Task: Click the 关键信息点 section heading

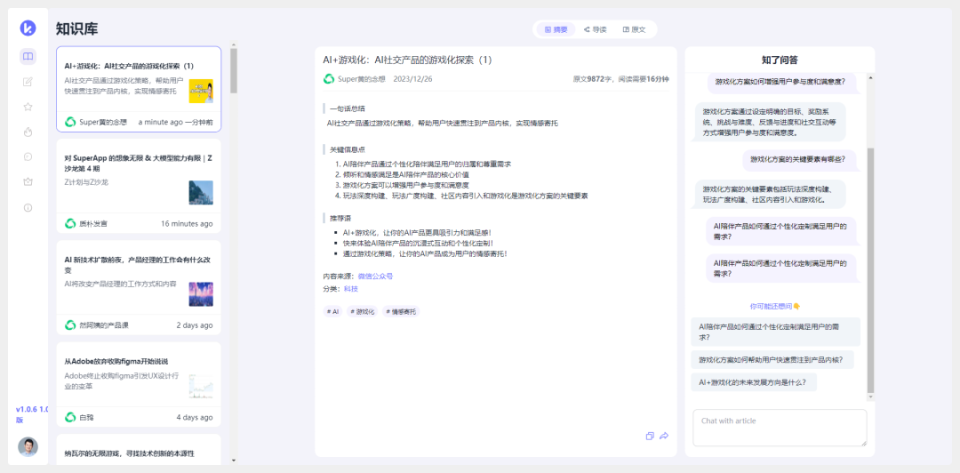Action: coord(347,149)
